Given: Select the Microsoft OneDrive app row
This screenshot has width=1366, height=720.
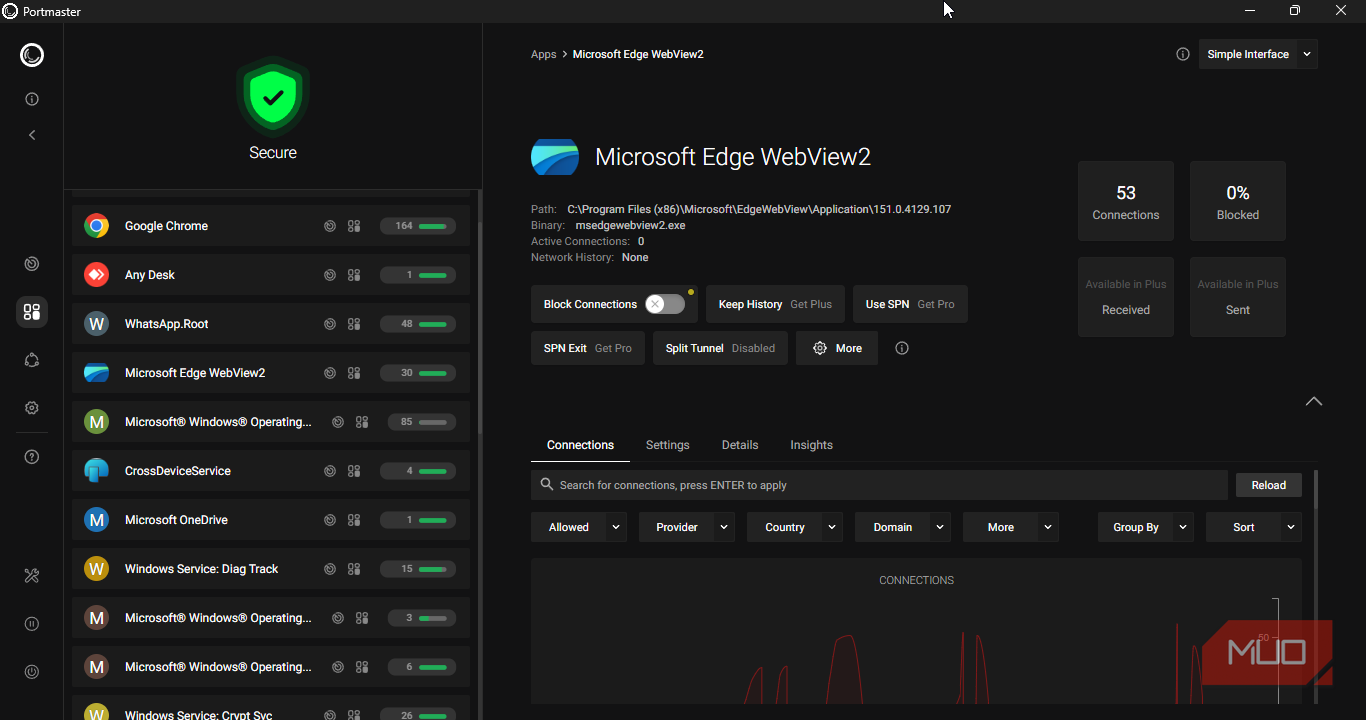Looking at the screenshot, I should [x=271, y=520].
